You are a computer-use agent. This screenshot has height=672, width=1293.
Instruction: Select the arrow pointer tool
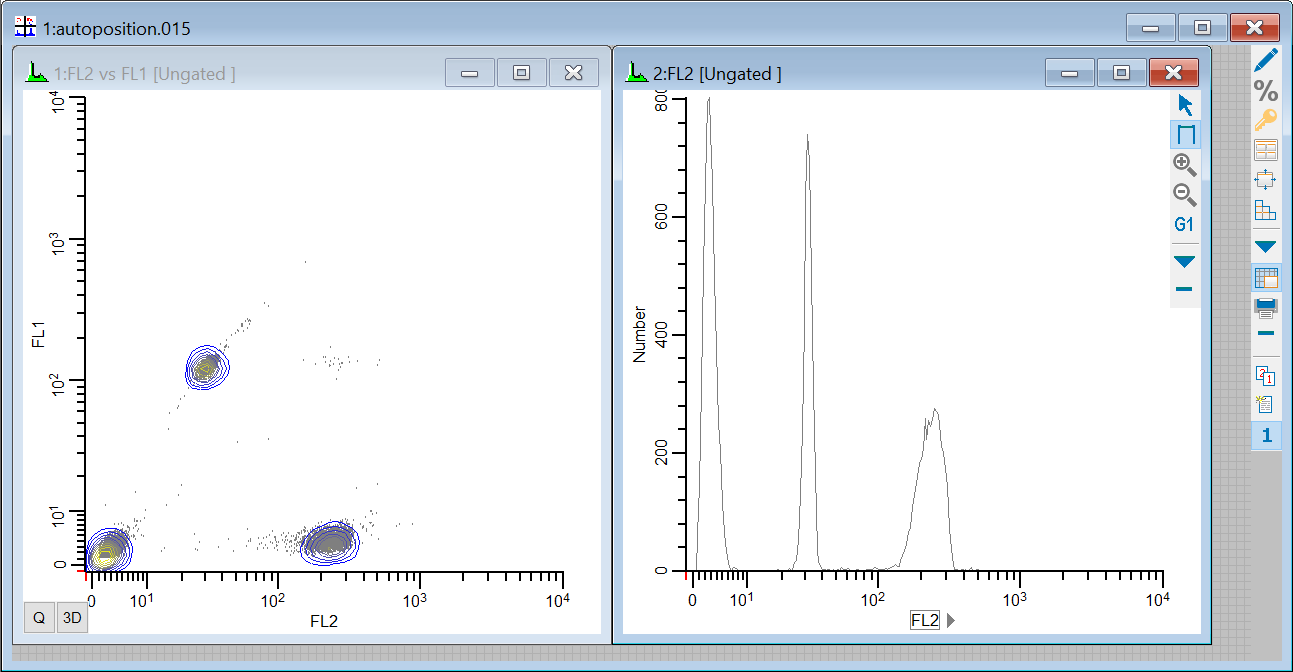click(1186, 105)
